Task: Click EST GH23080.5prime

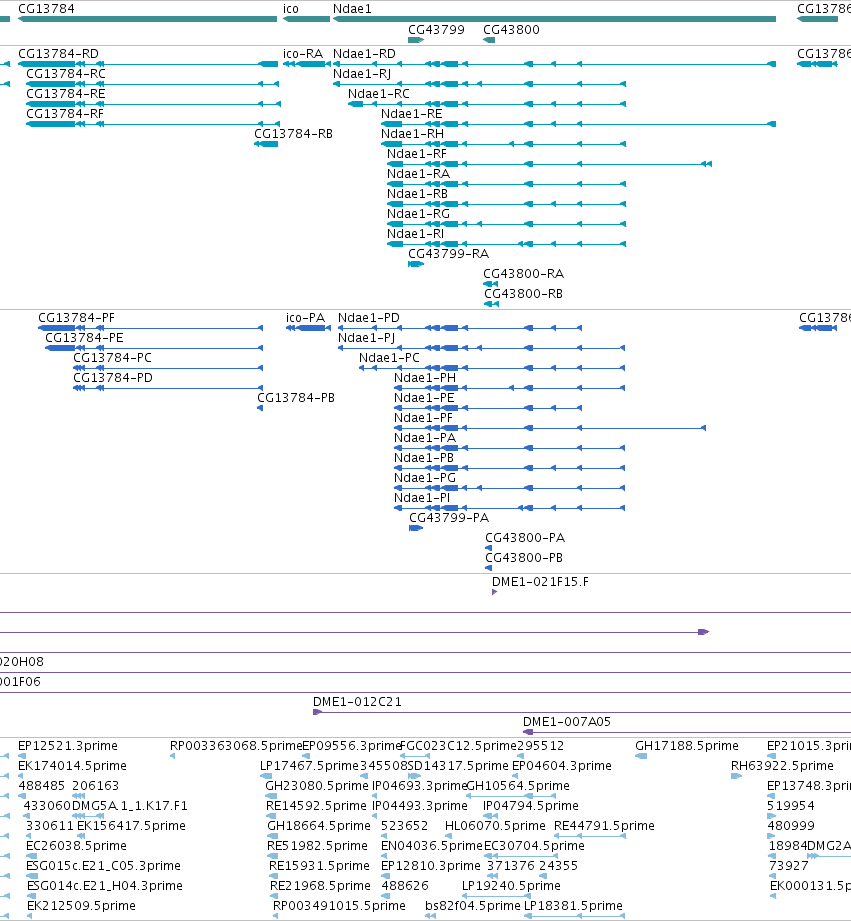Action: (x=317, y=785)
